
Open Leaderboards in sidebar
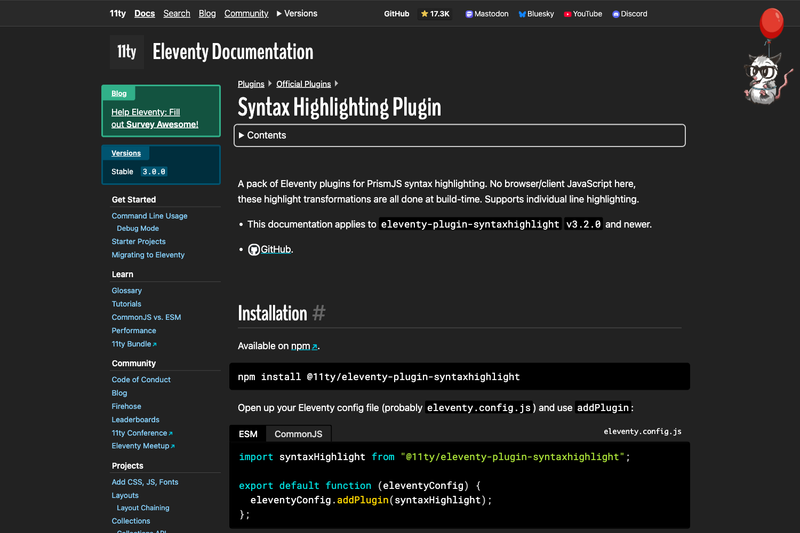coord(135,419)
